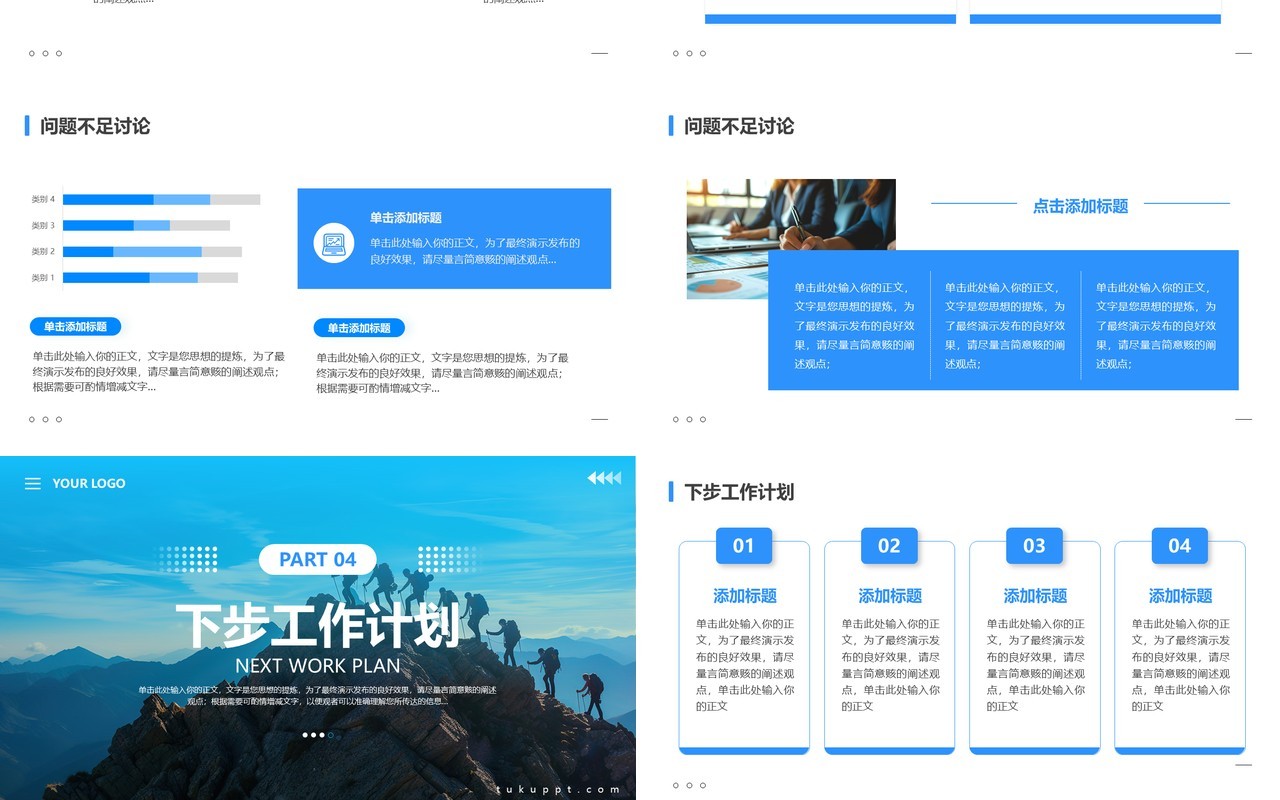Click the 01 number badge

(744, 546)
